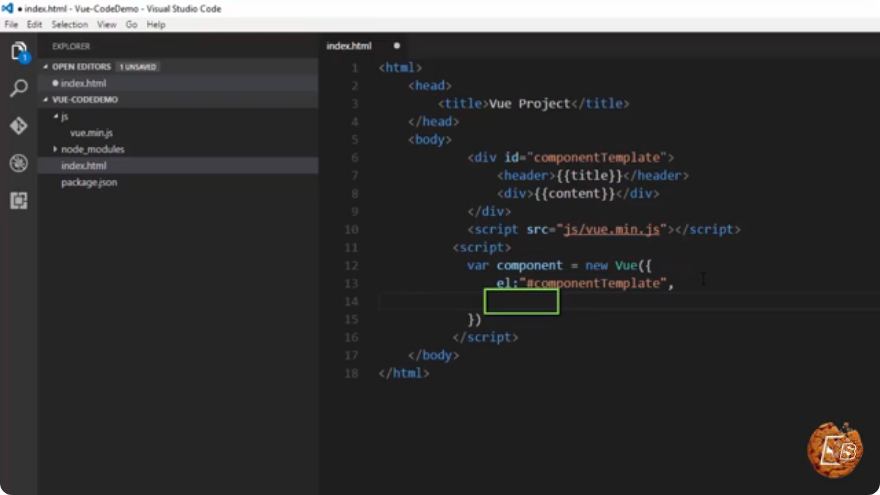Click the VS Code logo in title bar
Image resolution: width=880 pixels, height=495 pixels.
click(x=7, y=8)
